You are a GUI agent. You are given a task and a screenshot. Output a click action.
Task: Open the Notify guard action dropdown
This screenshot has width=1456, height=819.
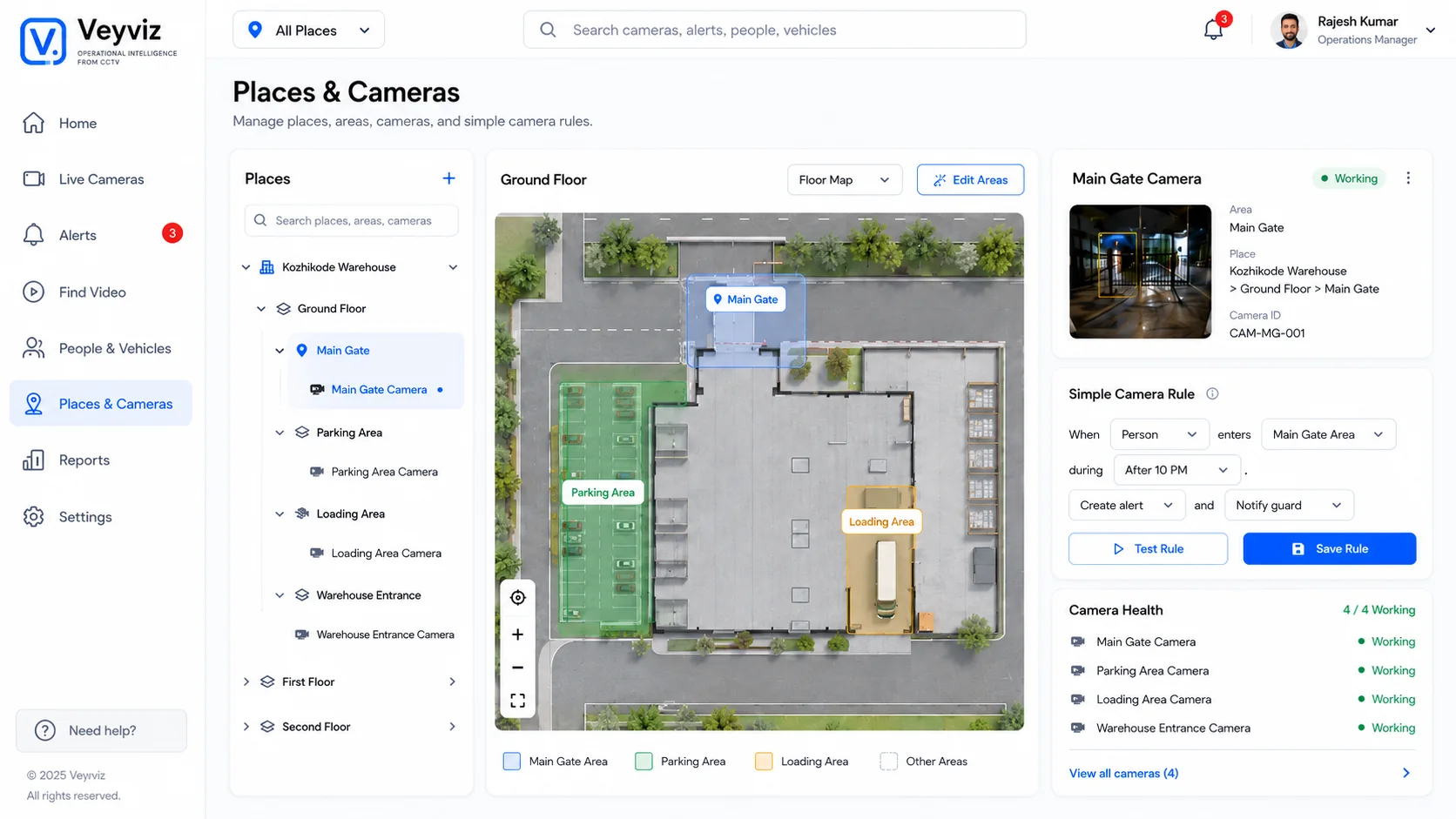pos(1289,506)
